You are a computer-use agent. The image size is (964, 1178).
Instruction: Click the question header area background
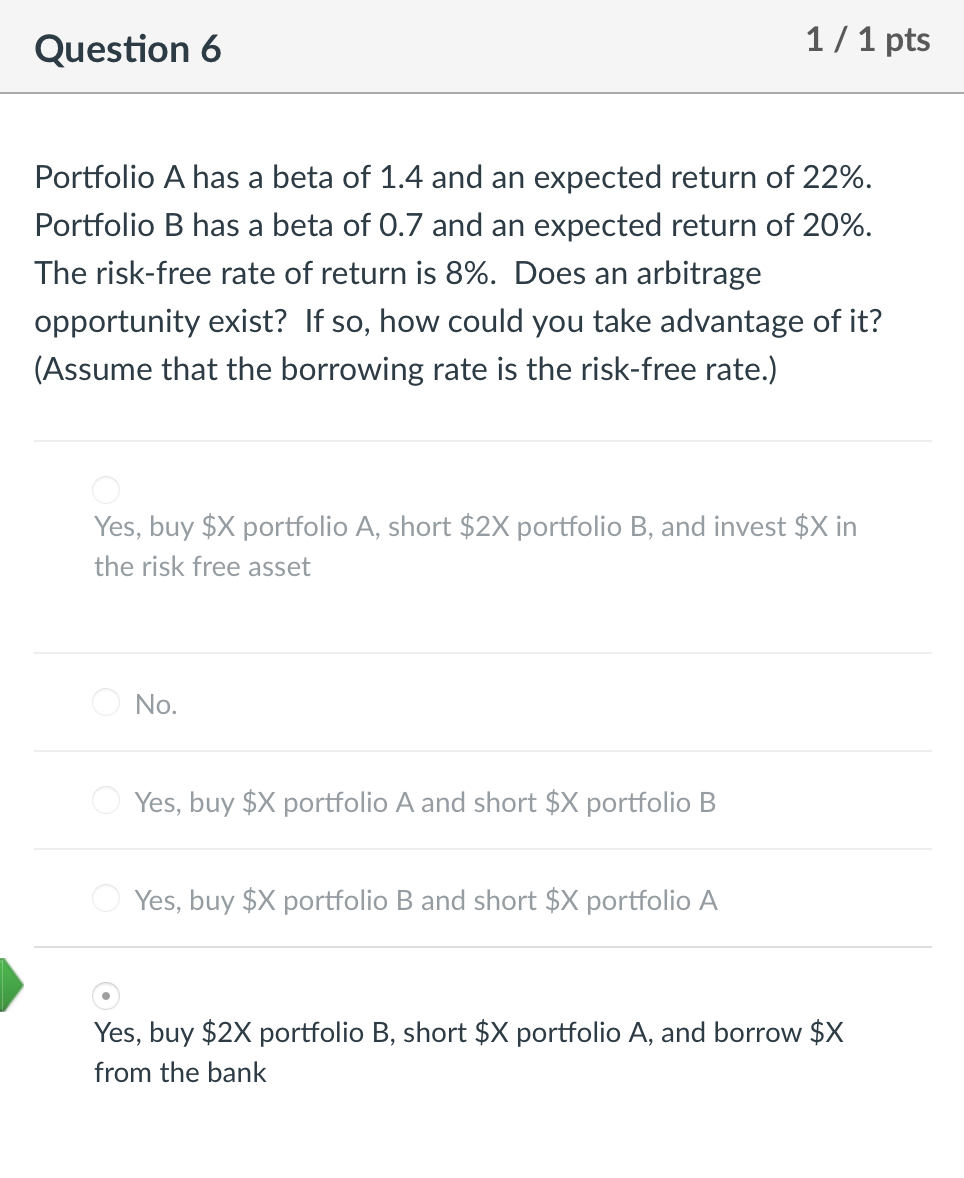(500, 46)
